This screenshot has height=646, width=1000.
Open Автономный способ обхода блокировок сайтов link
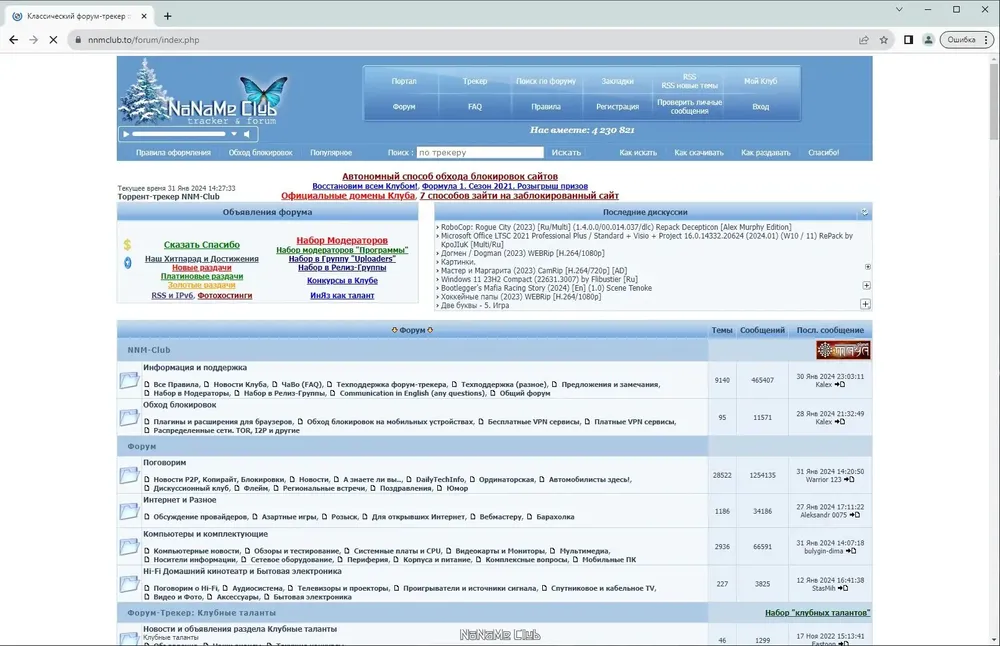[x=450, y=176]
